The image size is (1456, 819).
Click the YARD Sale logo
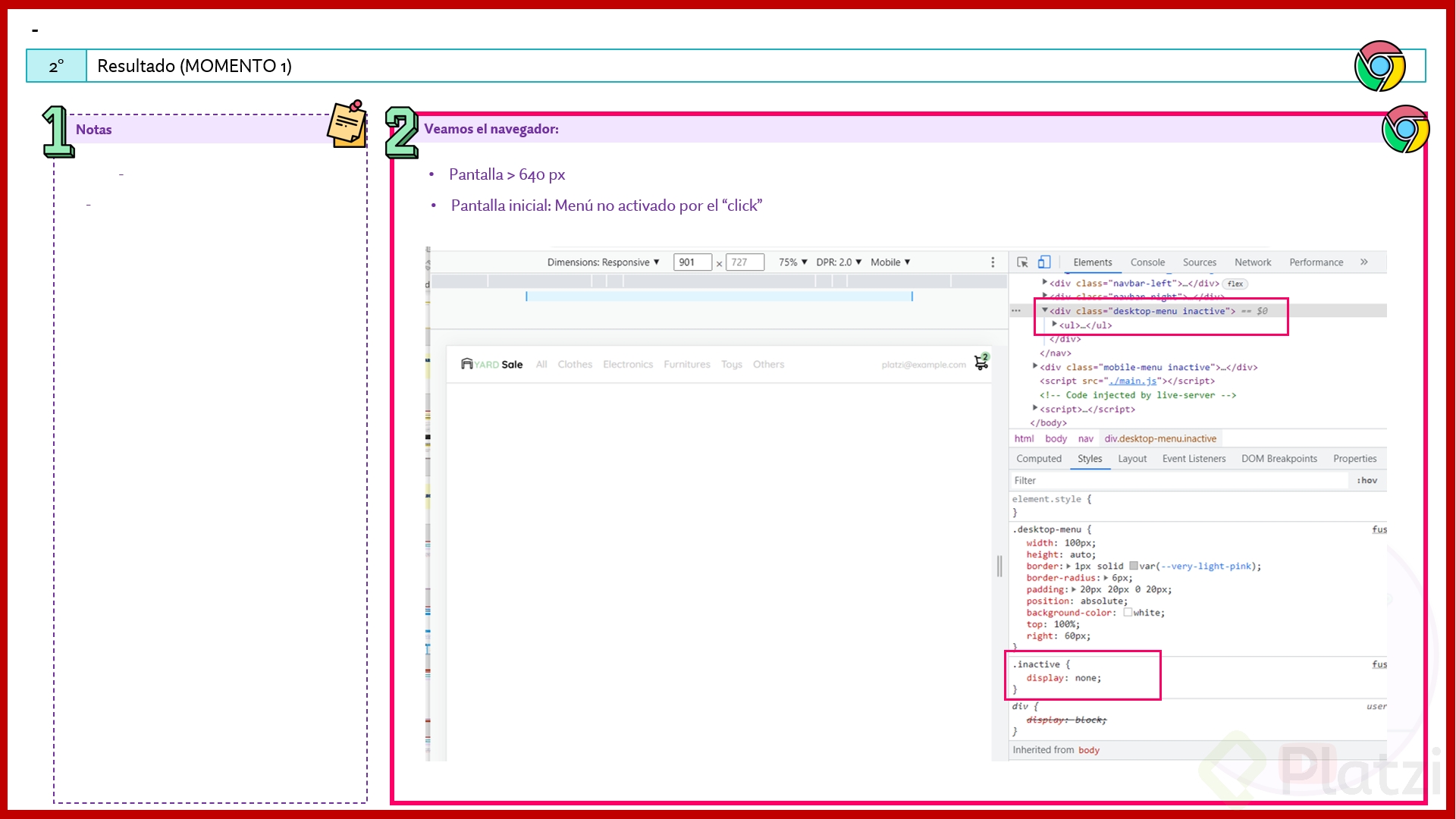click(x=491, y=365)
